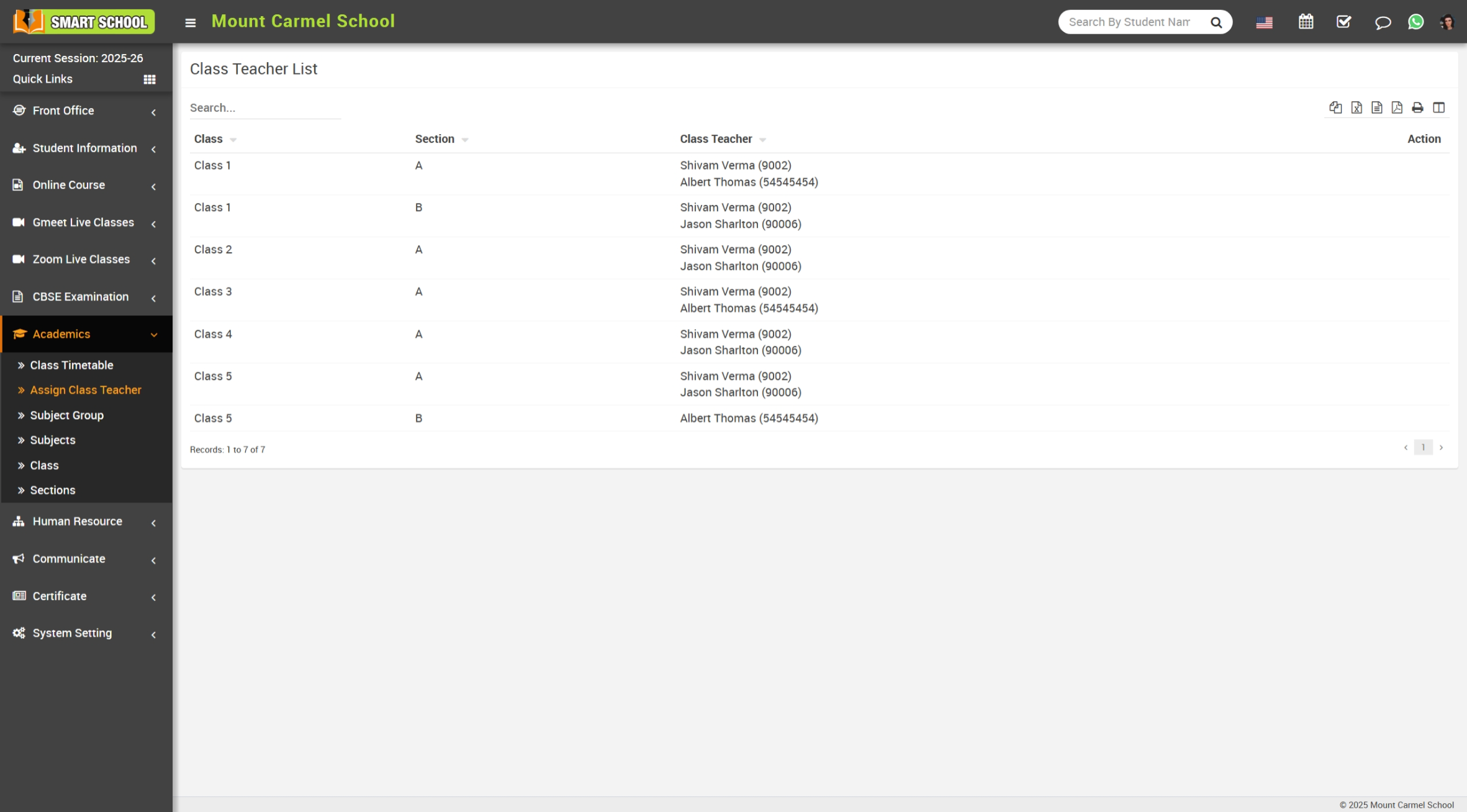The width and height of the screenshot is (1467, 812).
Task: Click Class 3 row cell
Action: [213, 291]
